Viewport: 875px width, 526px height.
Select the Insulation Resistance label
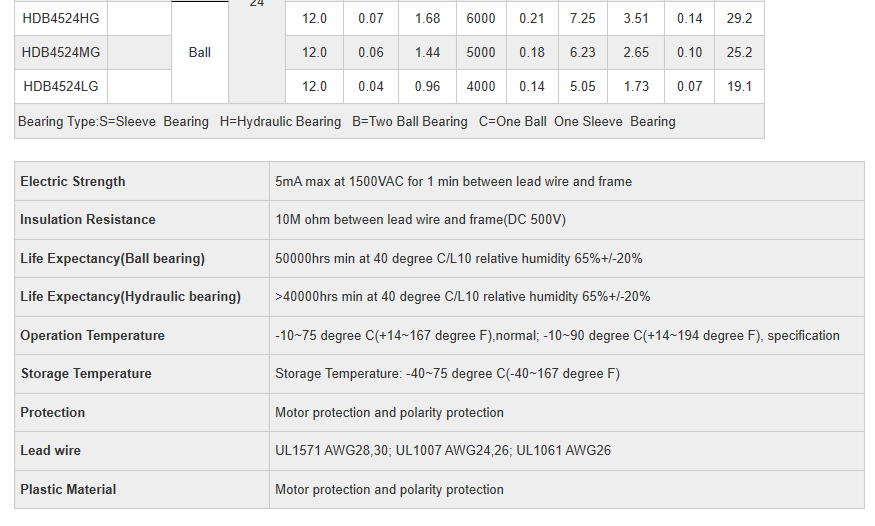88,219
